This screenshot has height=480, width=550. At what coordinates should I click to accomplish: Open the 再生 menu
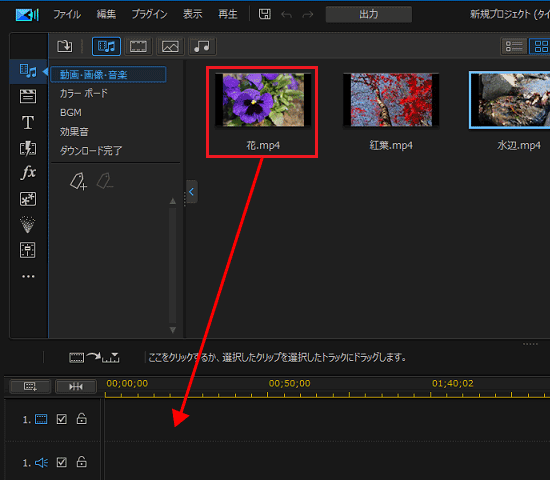click(x=228, y=14)
